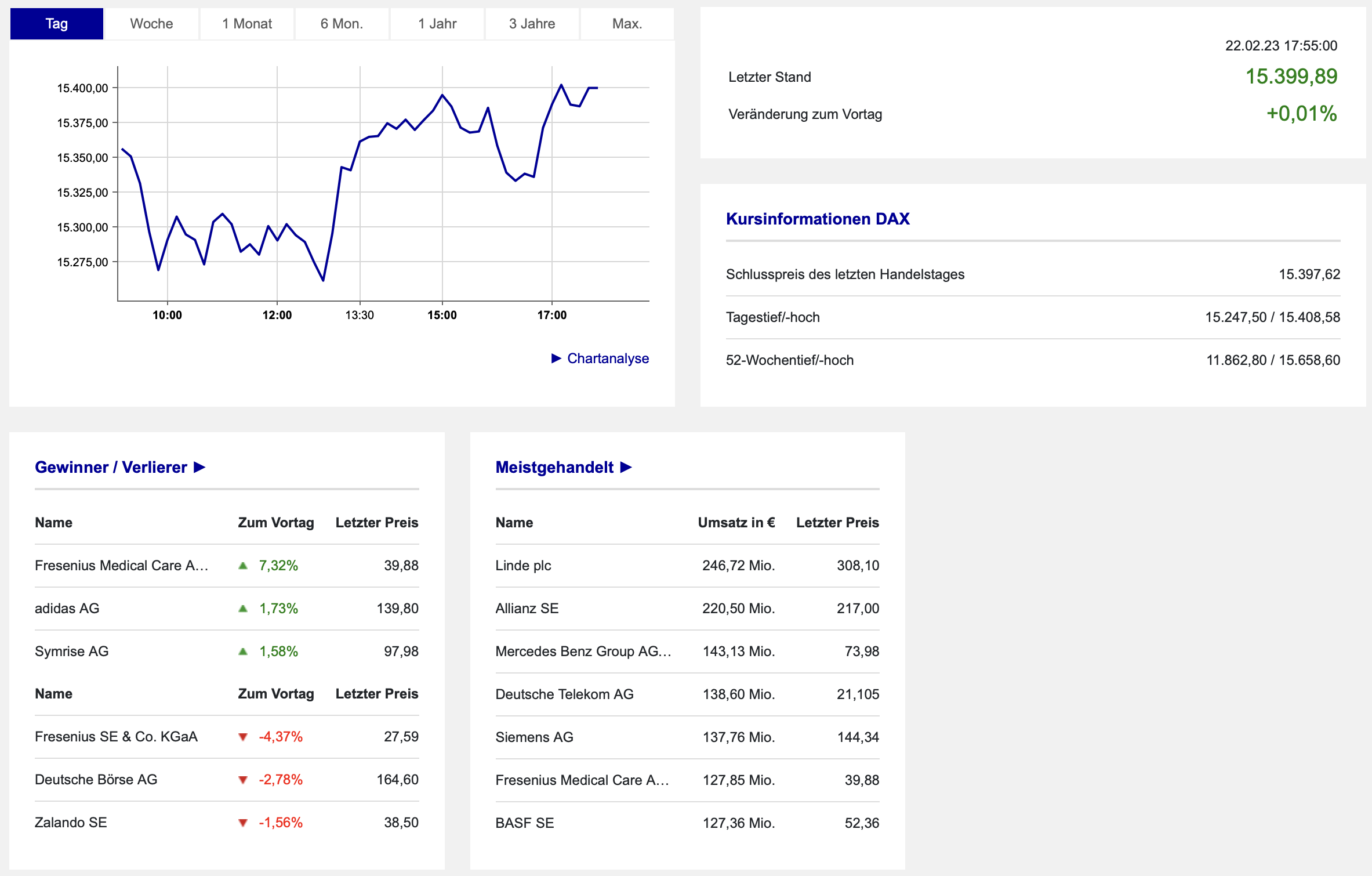The height and width of the screenshot is (876, 1372).
Task: Select the 1 Monat chart range
Action: [x=247, y=24]
